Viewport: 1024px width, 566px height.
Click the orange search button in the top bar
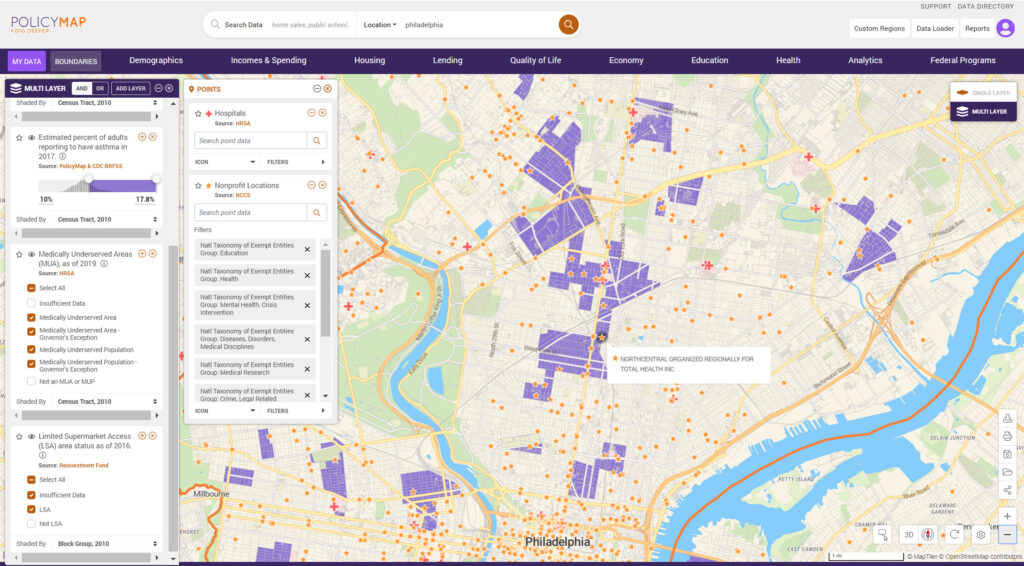[568, 25]
